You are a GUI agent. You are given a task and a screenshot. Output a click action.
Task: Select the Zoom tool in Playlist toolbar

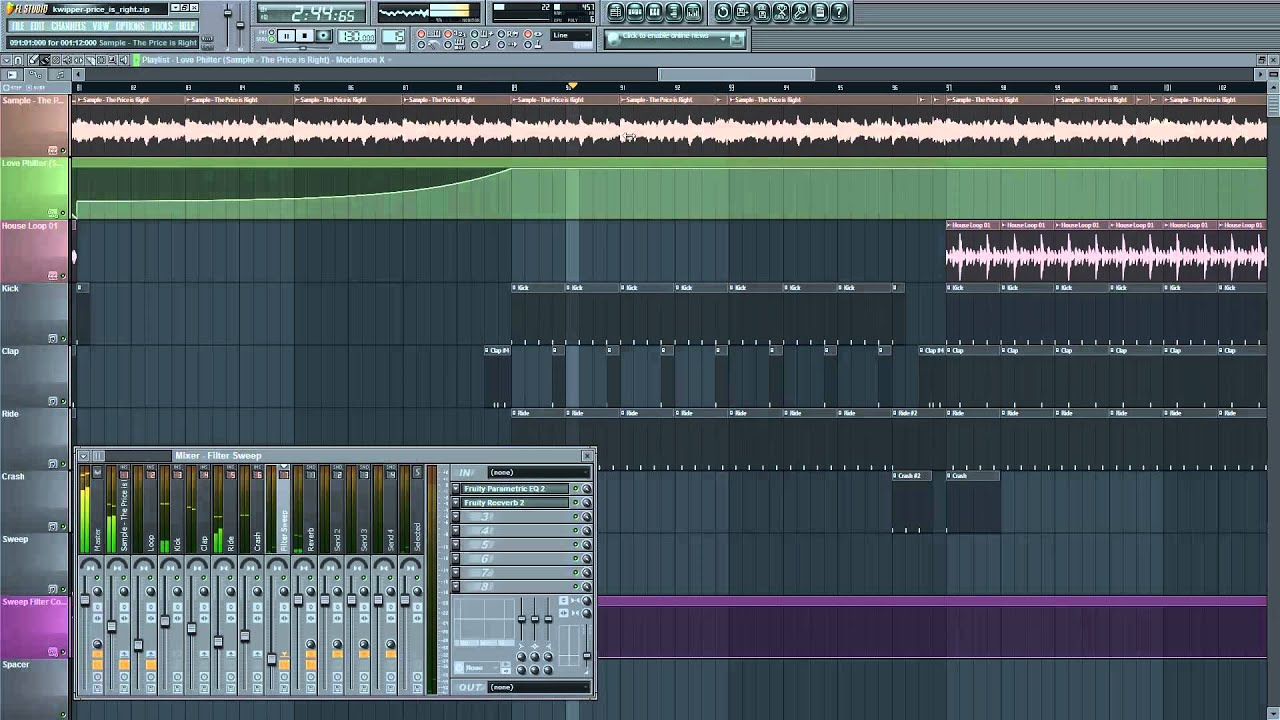click(112, 60)
